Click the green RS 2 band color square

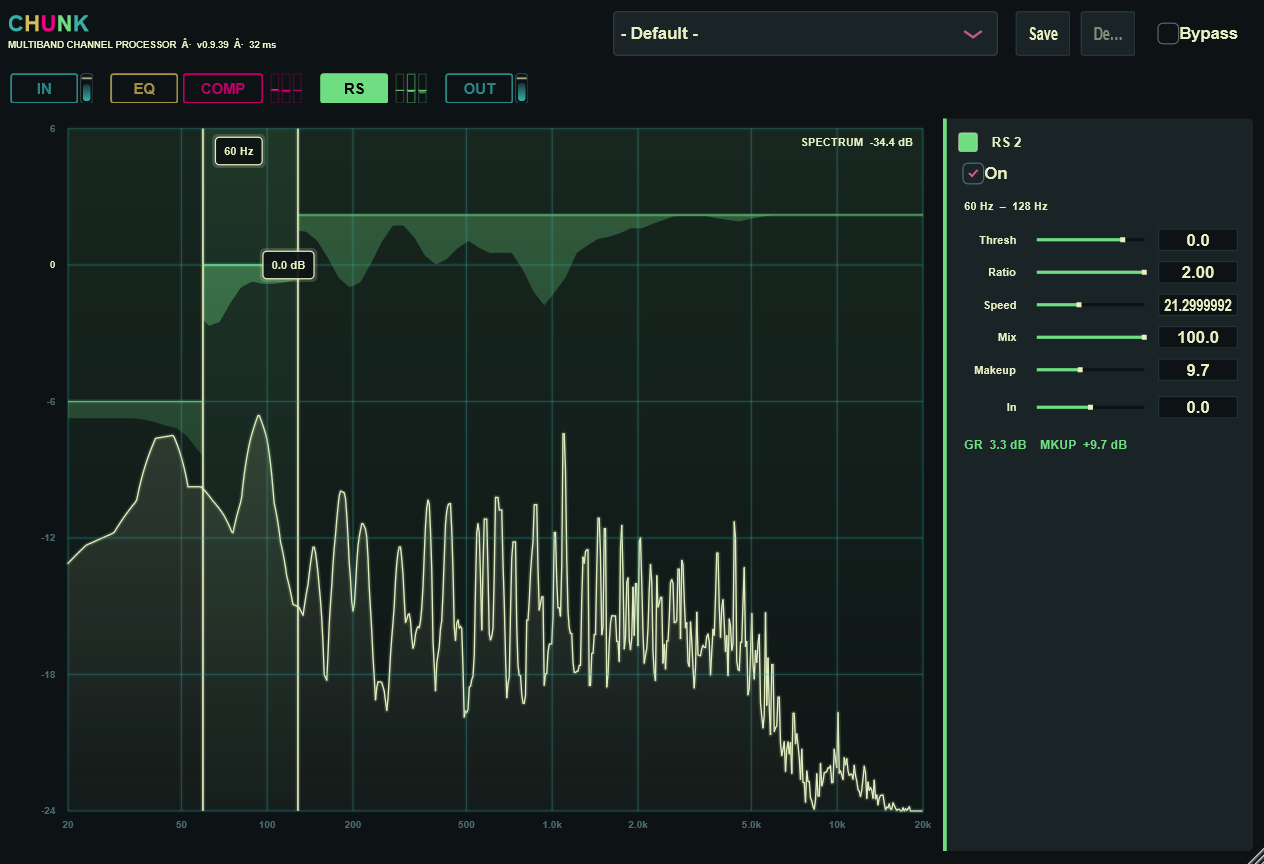click(x=968, y=142)
